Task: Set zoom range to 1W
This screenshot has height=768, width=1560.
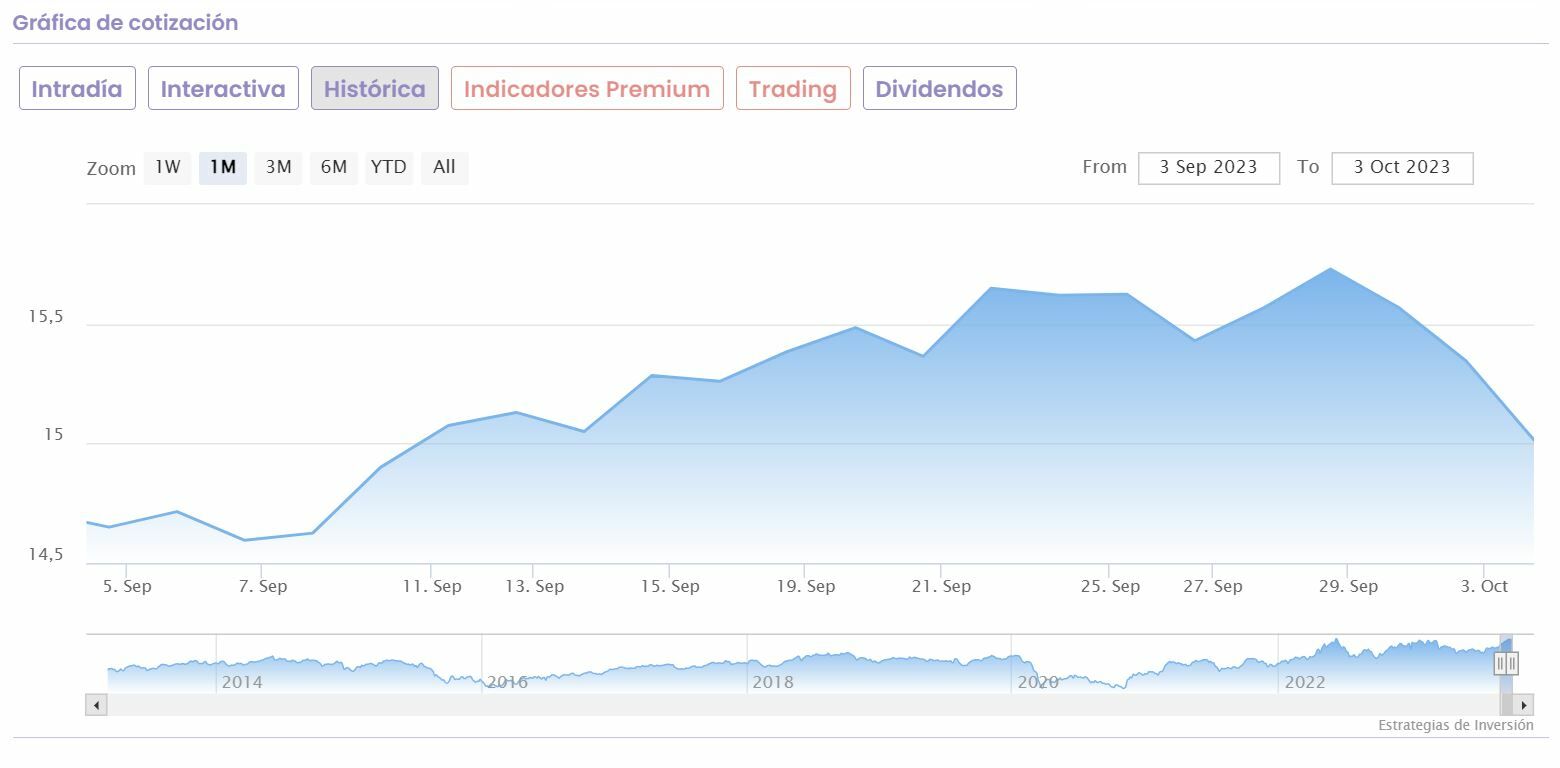Action: click(167, 167)
